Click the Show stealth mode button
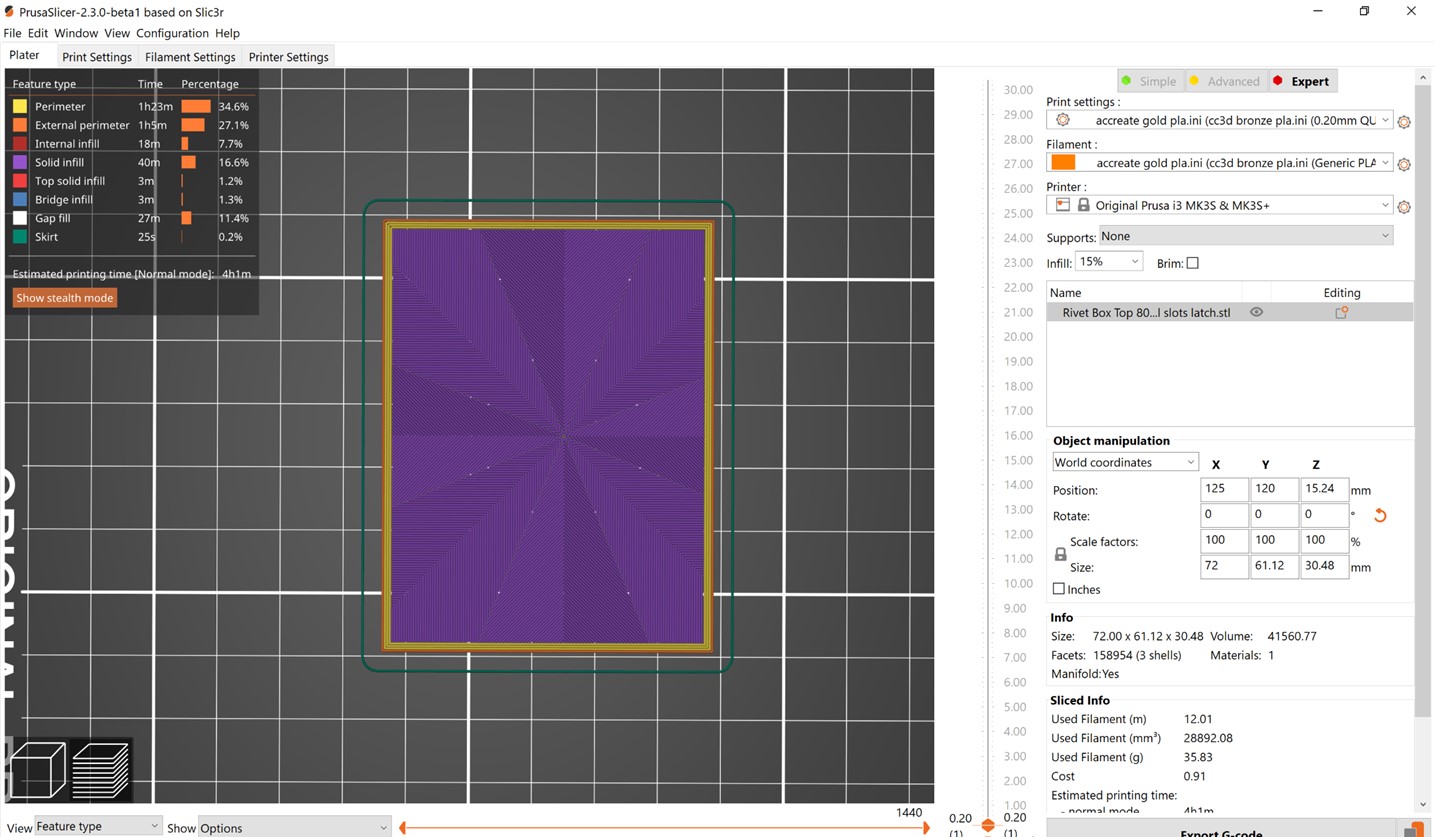 64,297
